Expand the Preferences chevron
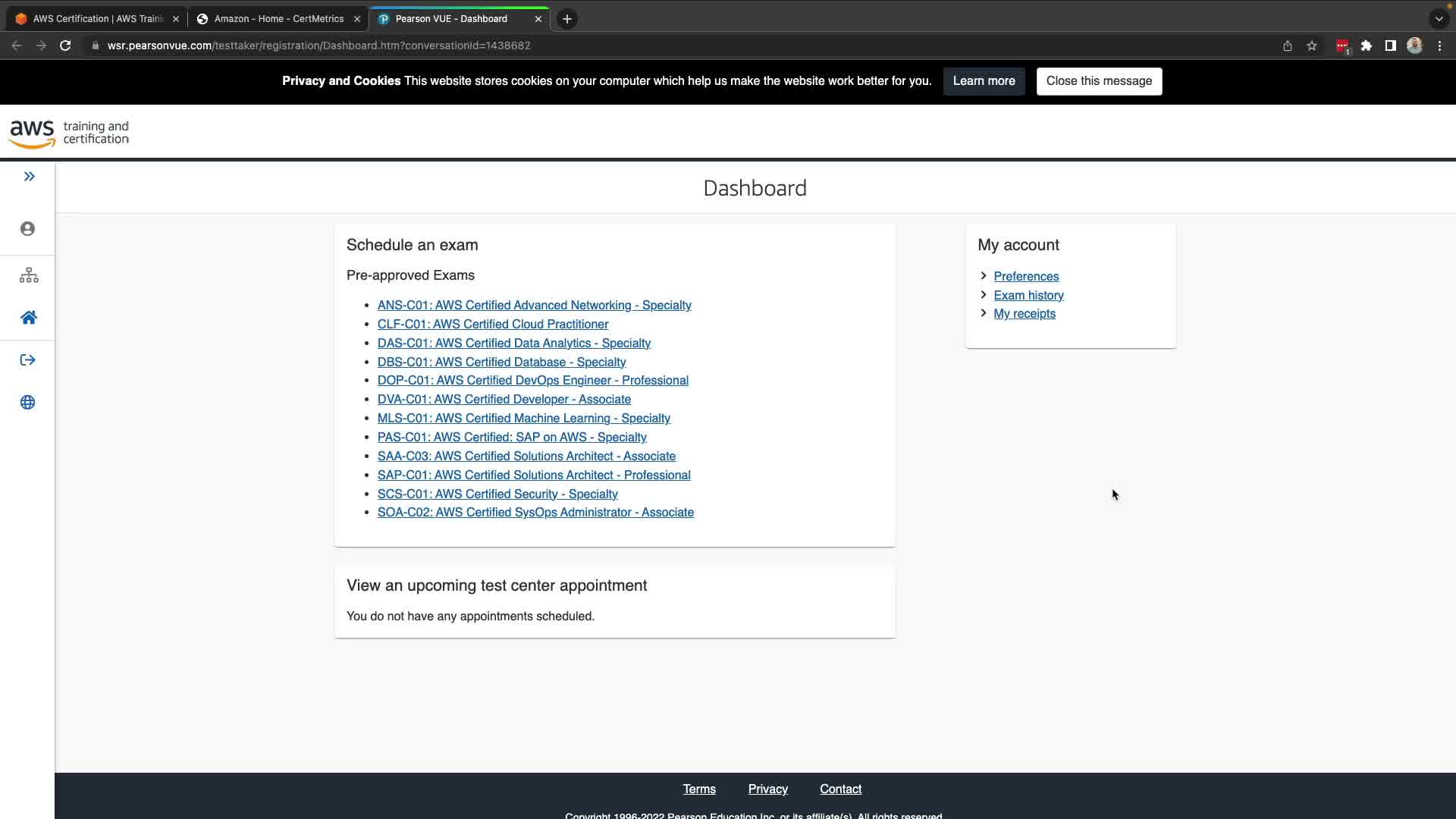Viewport: 1456px width, 819px height. [984, 276]
